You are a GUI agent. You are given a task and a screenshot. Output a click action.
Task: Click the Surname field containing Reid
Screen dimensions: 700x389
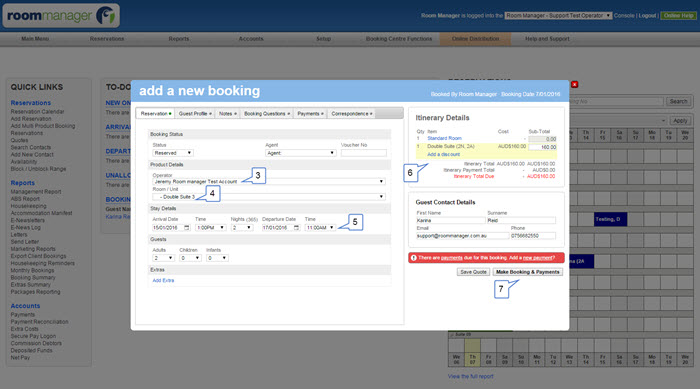point(521,220)
